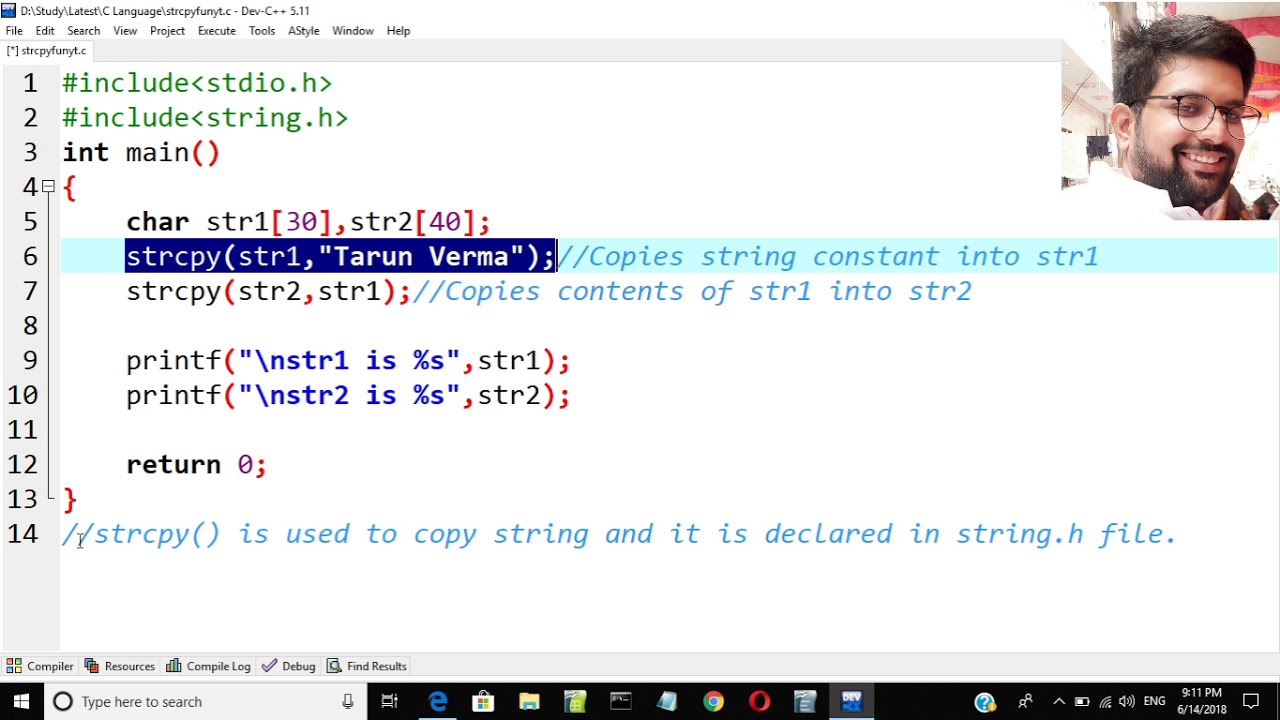This screenshot has height=720, width=1280.
Task: Click the closing brace on line 13
Action: tap(70, 499)
